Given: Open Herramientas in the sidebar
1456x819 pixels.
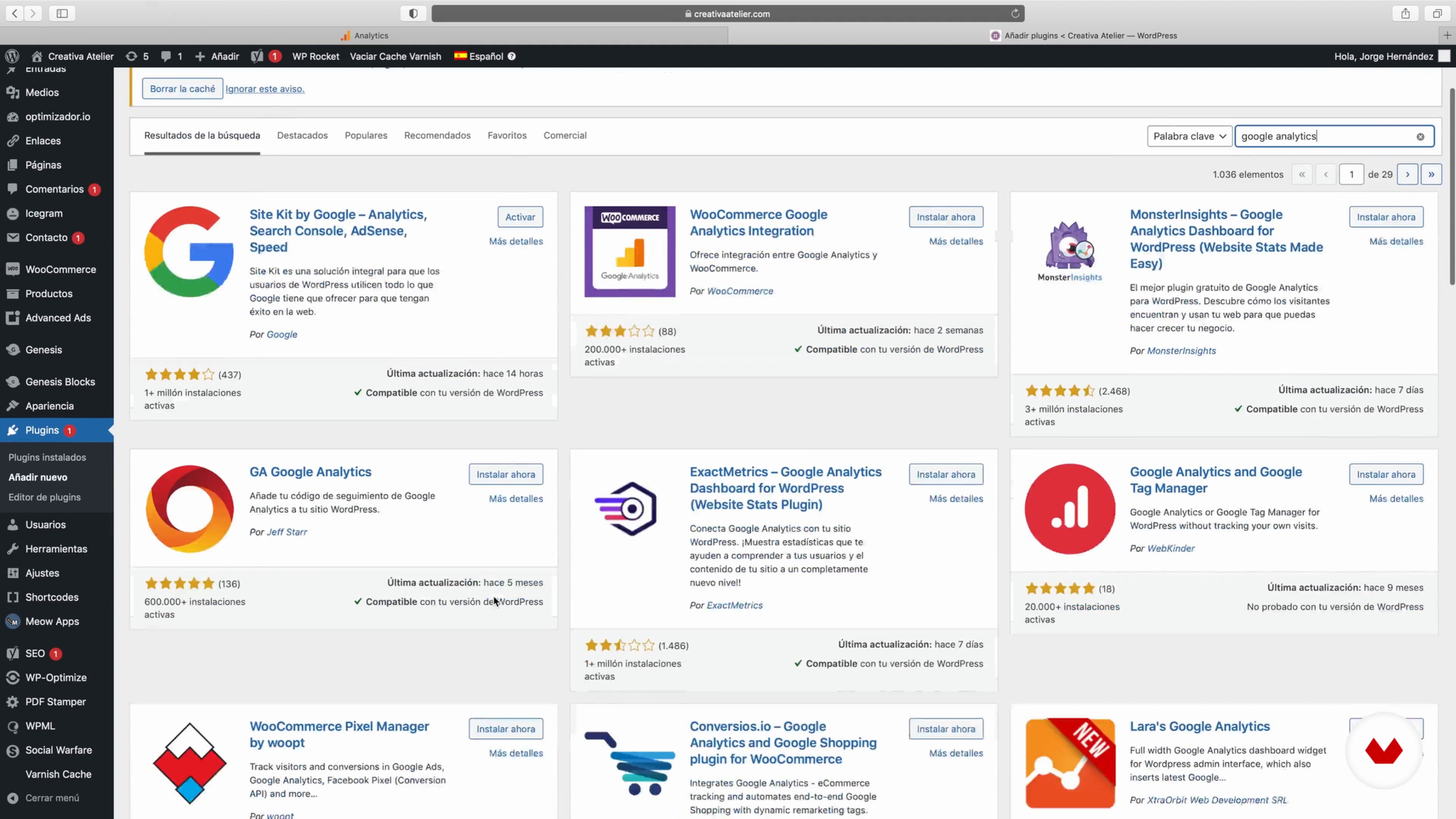Looking at the screenshot, I should [56, 549].
